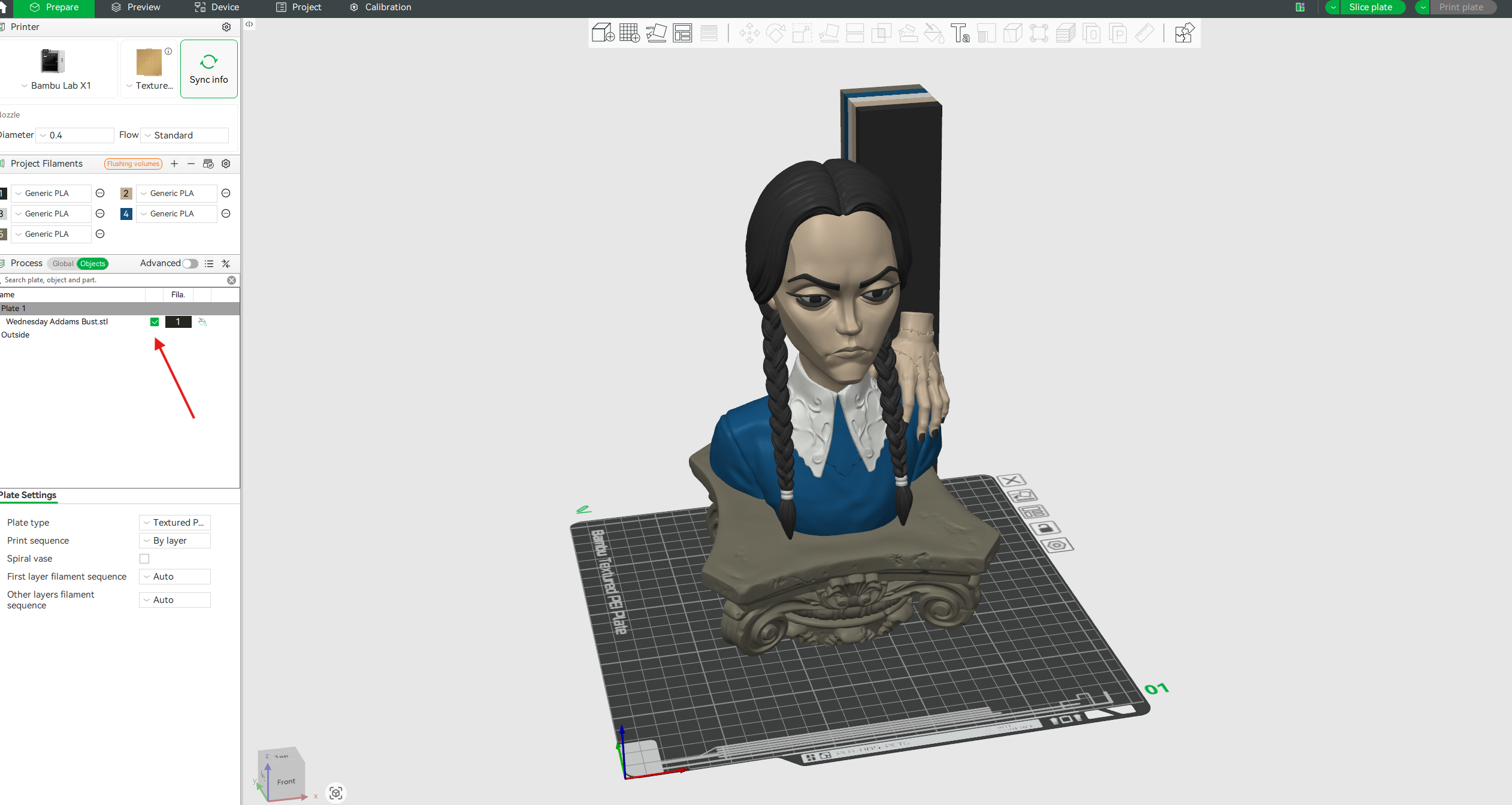Image resolution: width=1512 pixels, height=805 pixels.
Task: Click the process settings list icon
Action: (209, 264)
